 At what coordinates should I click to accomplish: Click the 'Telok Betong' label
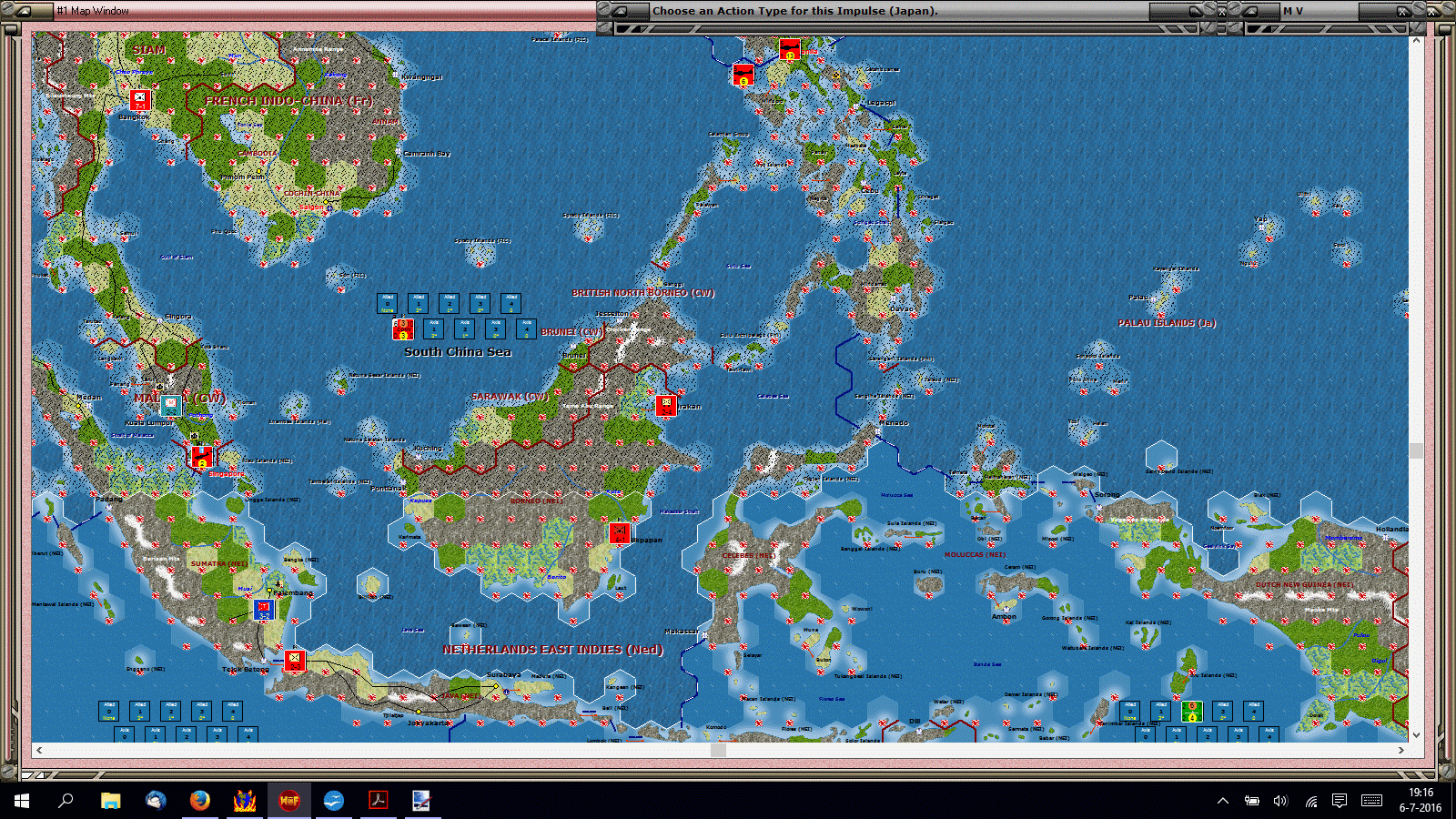coord(246,670)
